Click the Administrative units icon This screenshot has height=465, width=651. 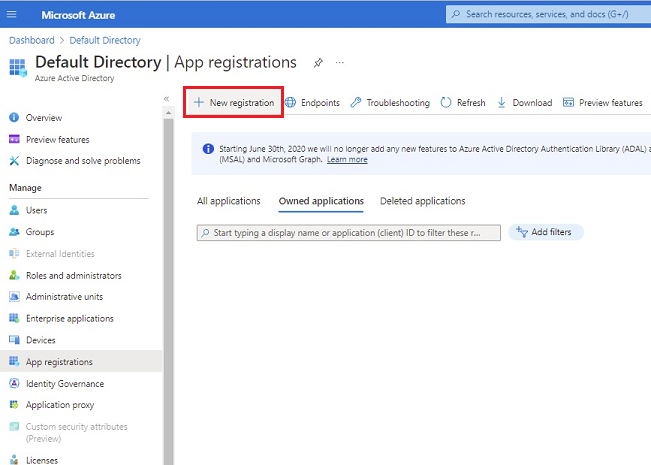pos(14,296)
